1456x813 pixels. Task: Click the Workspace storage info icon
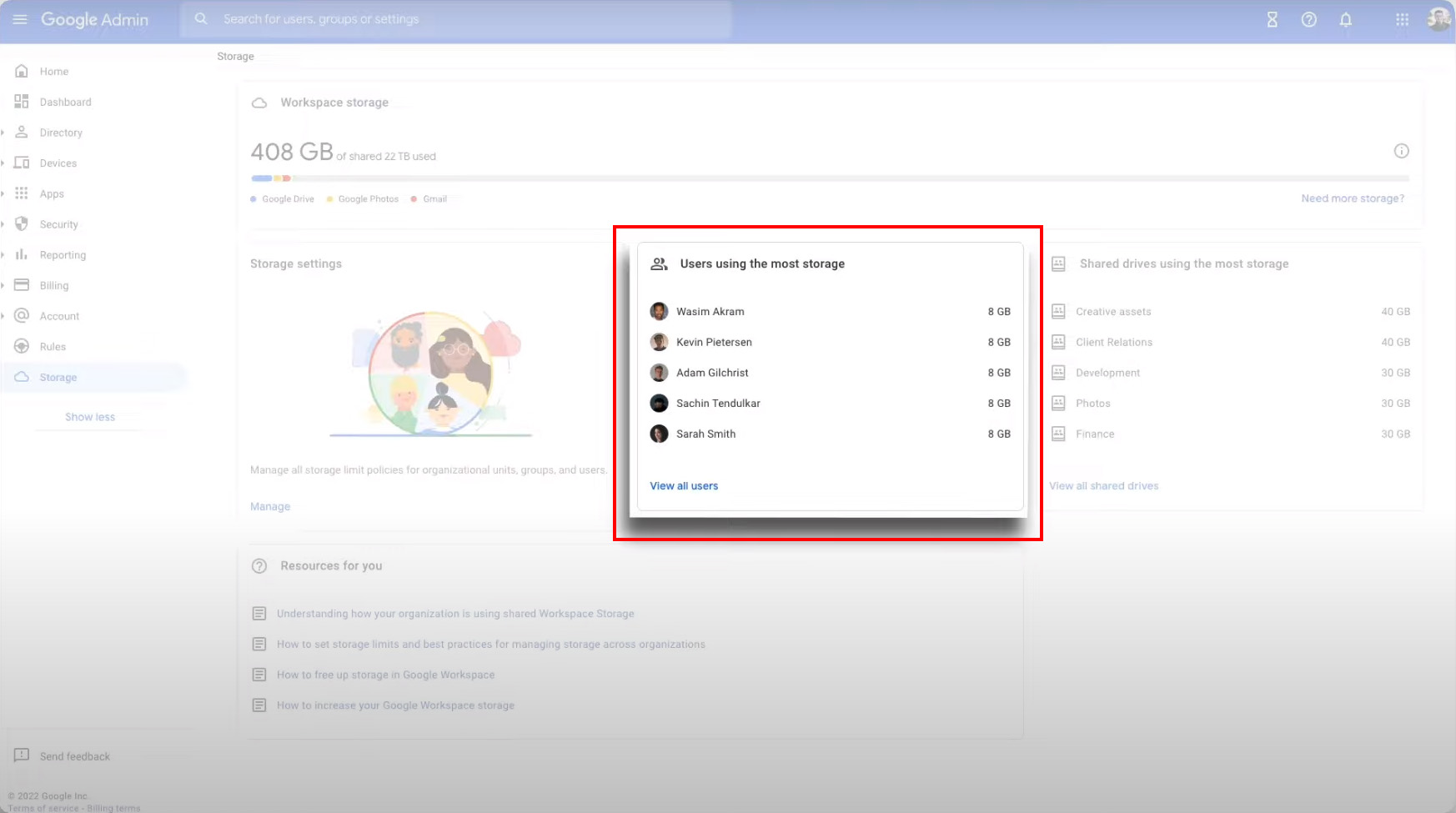coord(1402,151)
